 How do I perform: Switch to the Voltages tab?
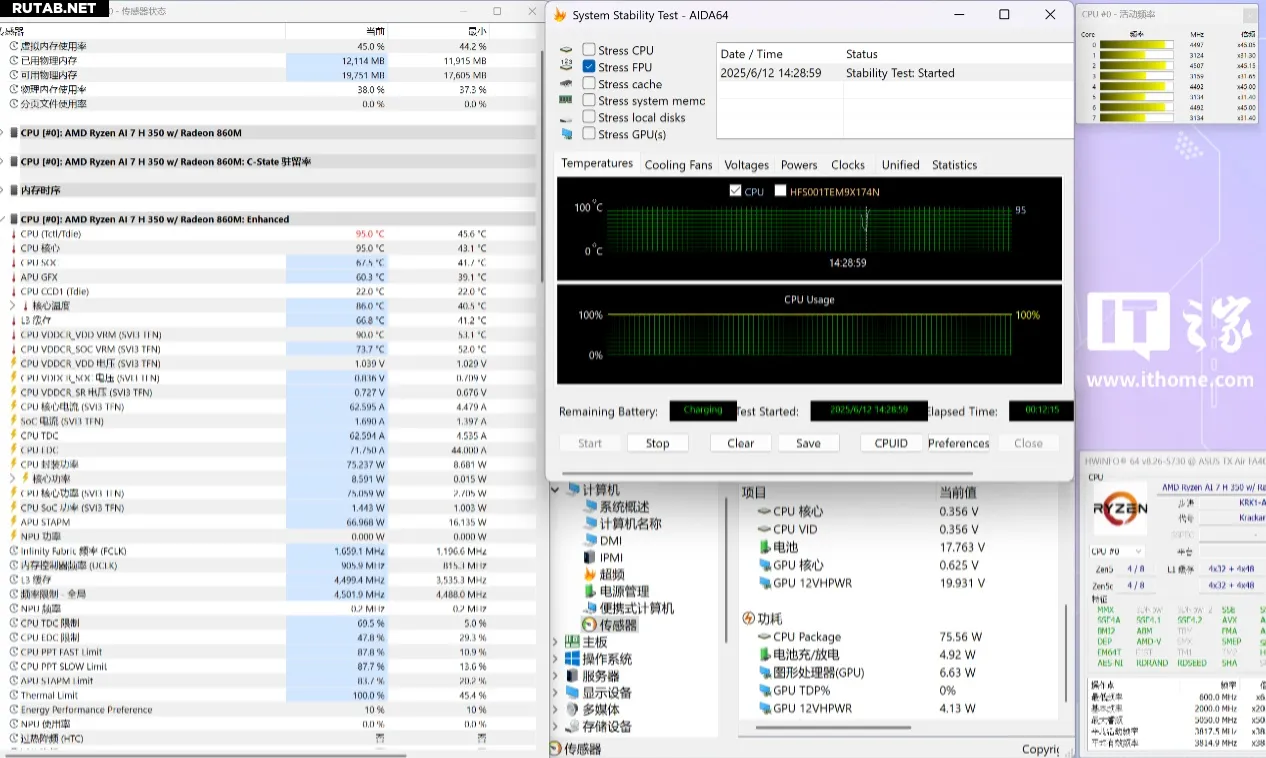[747, 165]
